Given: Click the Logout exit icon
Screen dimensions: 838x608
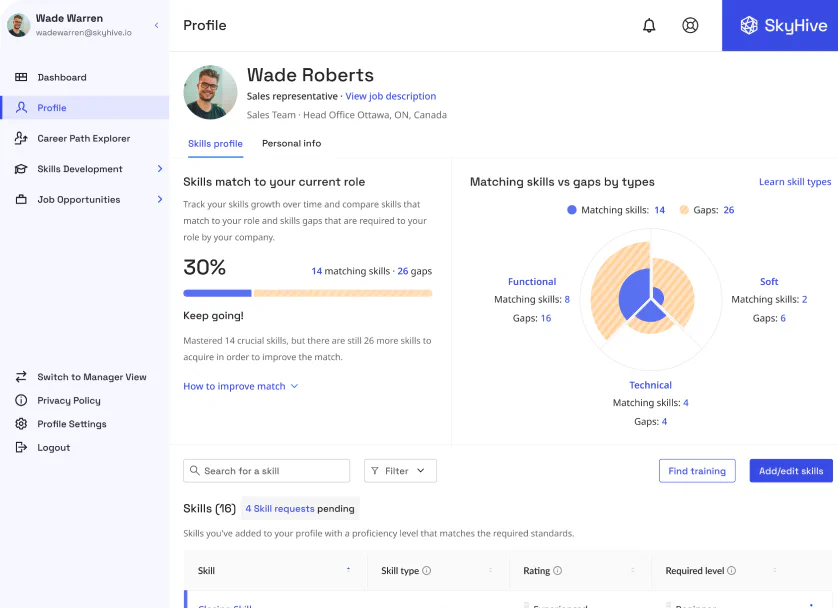Looking at the screenshot, I should coord(21,447).
